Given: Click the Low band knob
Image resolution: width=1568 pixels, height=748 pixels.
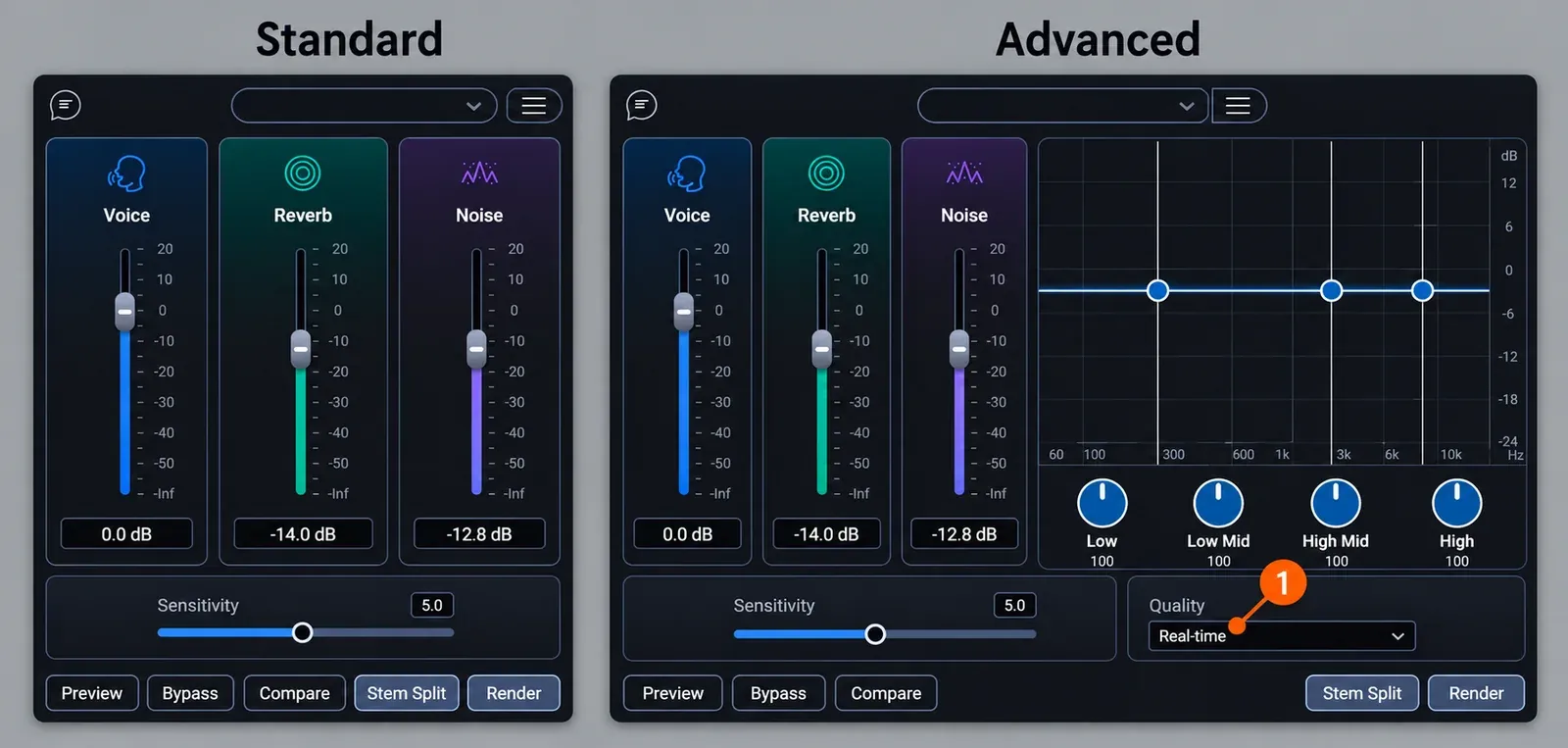Looking at the screenshot, I should click(1102, 504).
